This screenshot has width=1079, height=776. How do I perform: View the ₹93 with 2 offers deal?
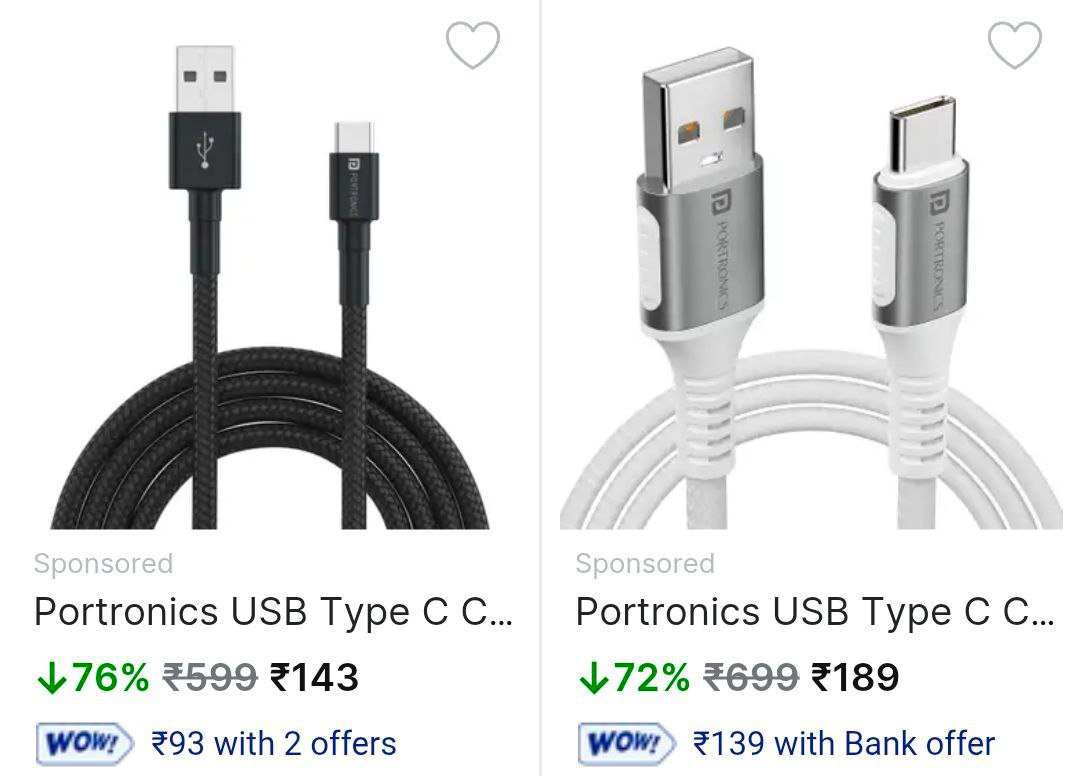[274, 744]
